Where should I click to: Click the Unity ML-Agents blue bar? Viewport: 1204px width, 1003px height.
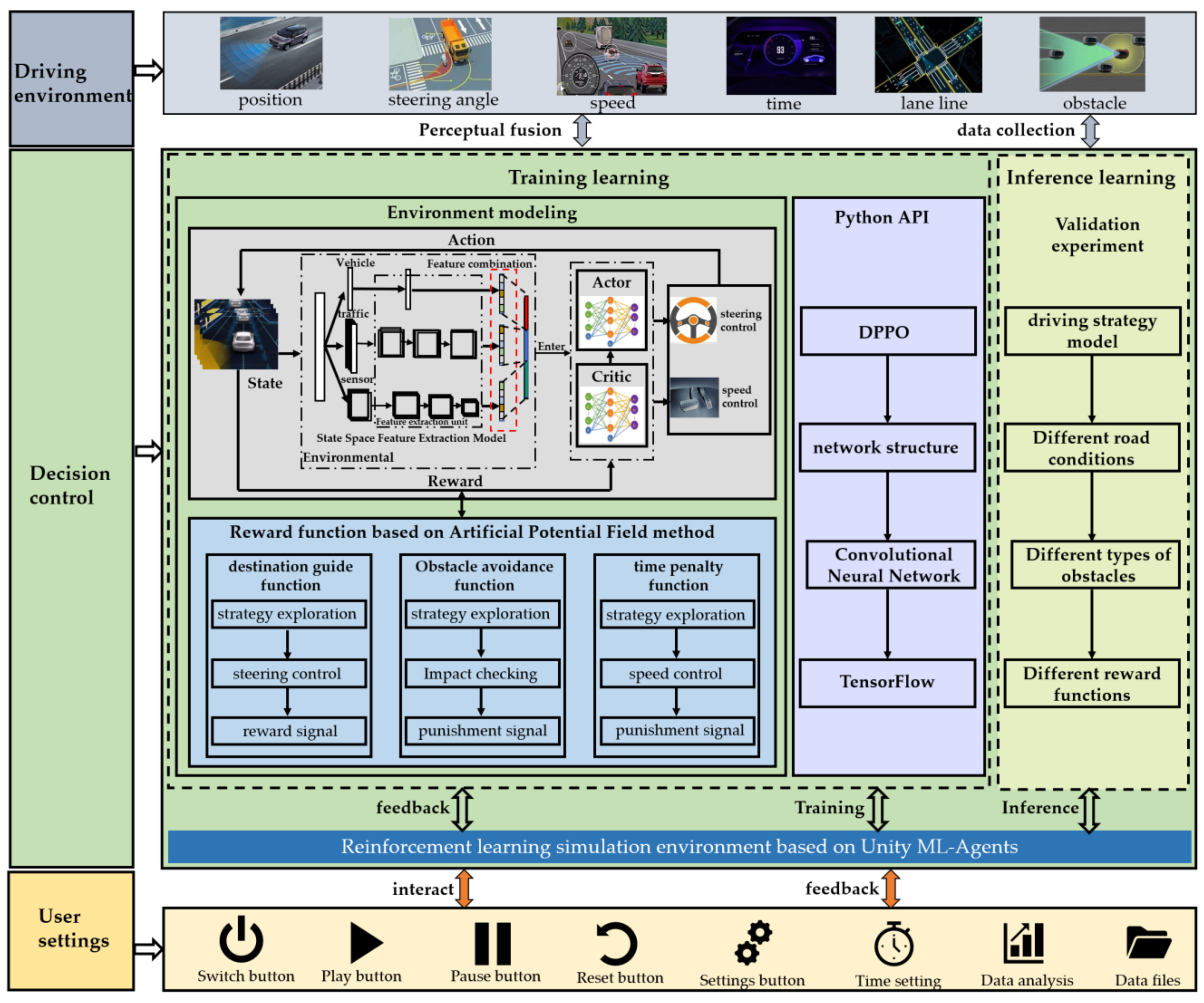[679, 847]
